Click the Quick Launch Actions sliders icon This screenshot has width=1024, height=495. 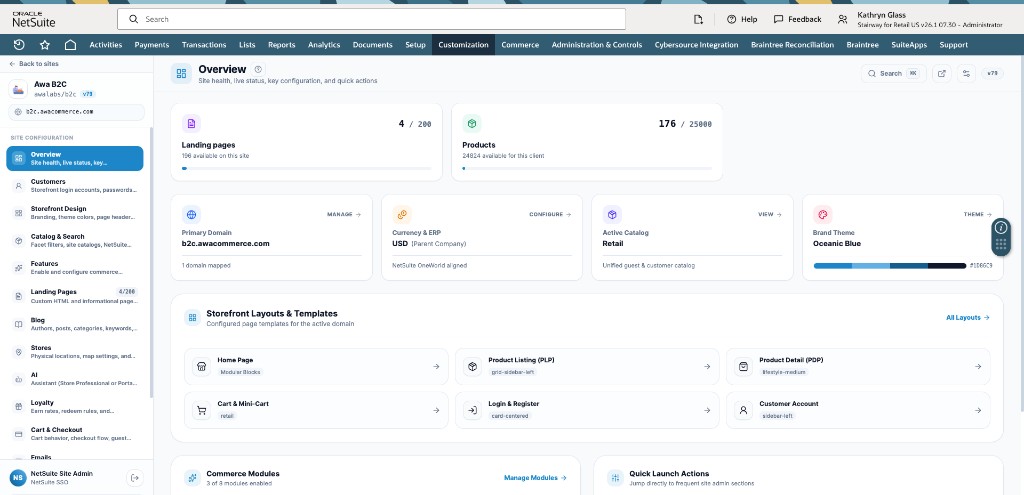(615, 478)
